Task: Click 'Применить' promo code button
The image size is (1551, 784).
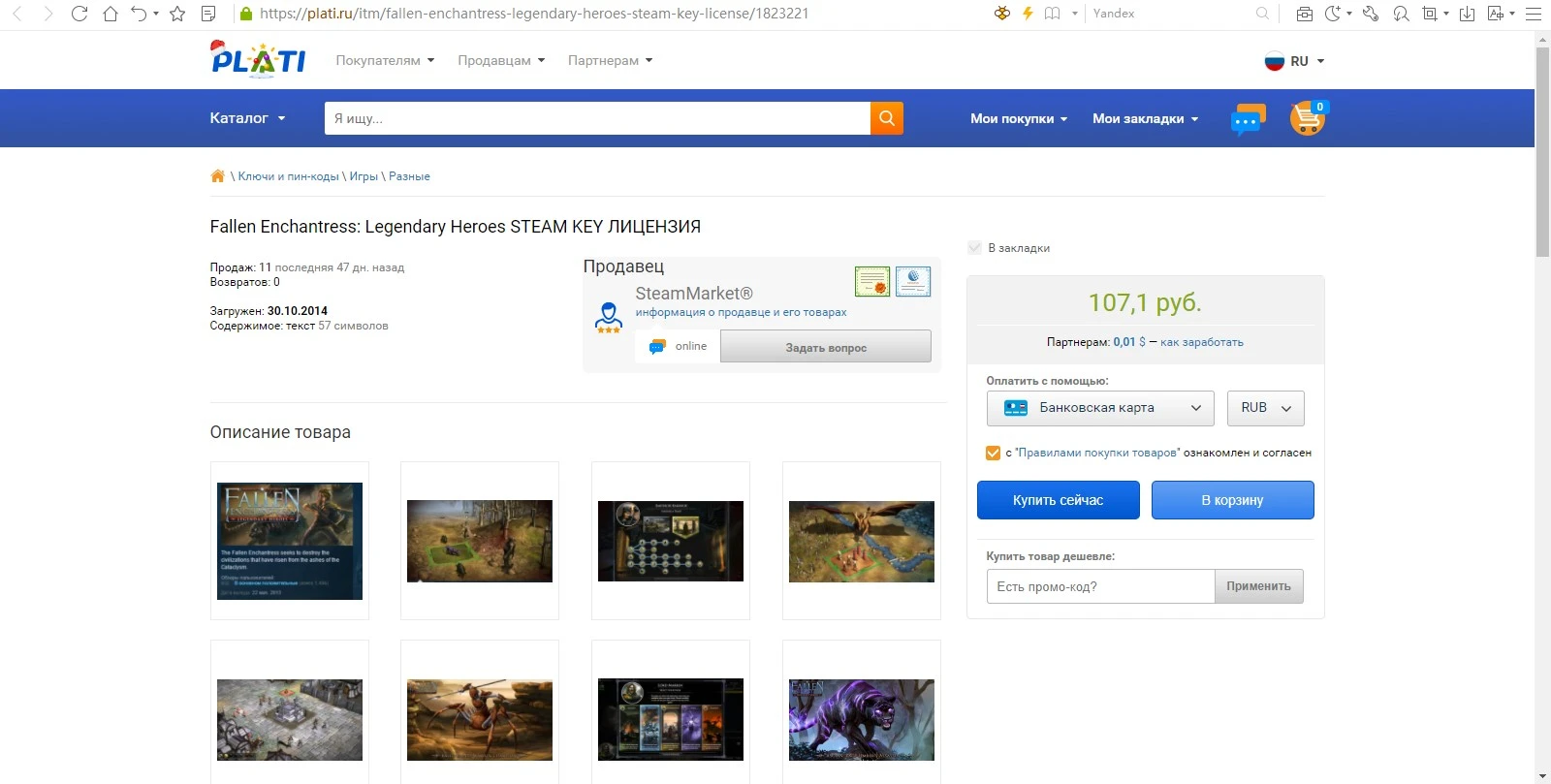Action: coord(1258,586)
